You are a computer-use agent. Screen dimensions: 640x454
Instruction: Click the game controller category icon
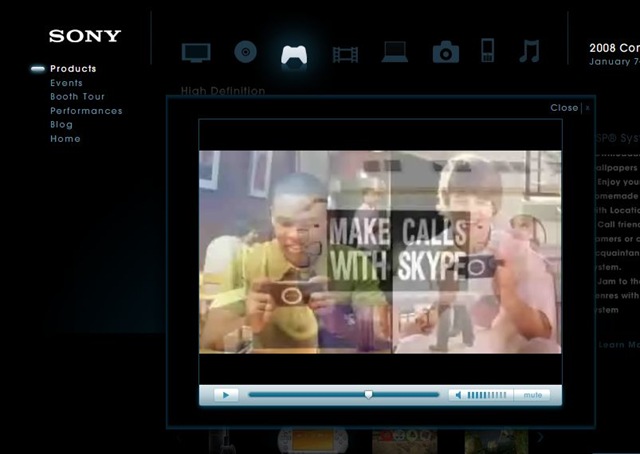(x=294, y=53)
